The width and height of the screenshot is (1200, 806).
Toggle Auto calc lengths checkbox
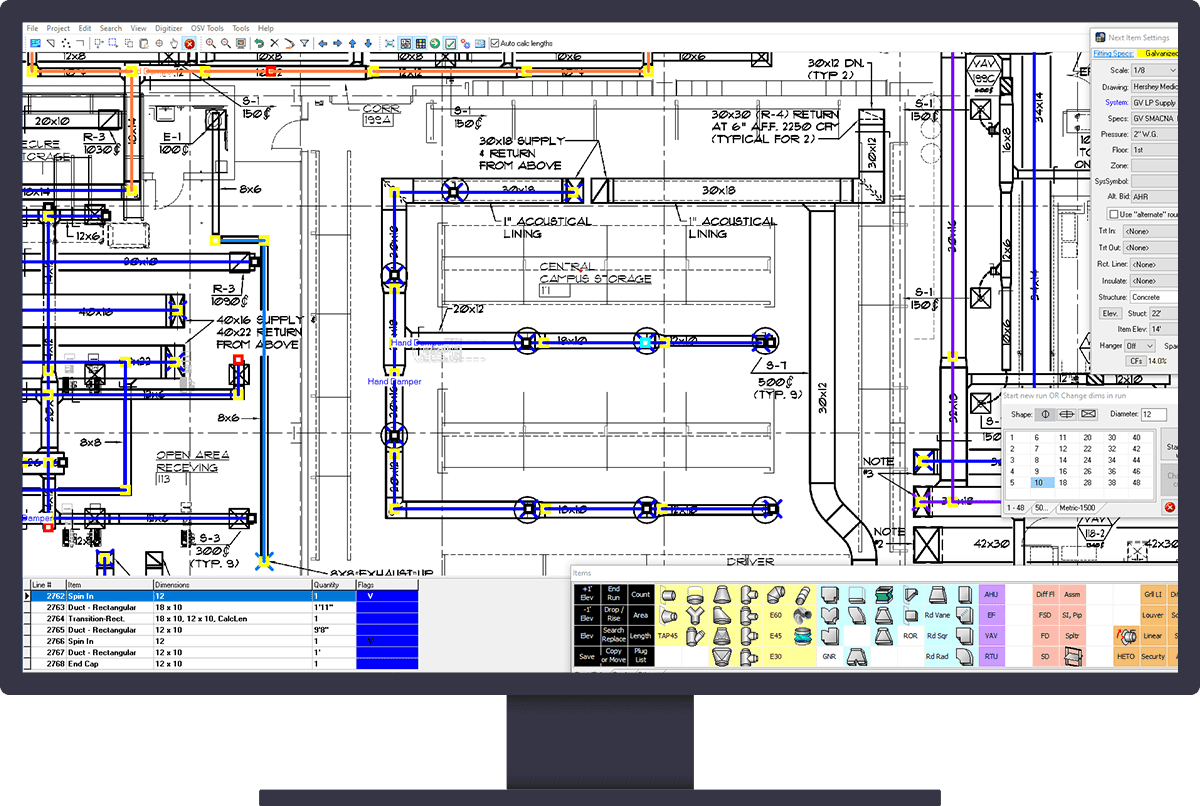pos(495,44)
